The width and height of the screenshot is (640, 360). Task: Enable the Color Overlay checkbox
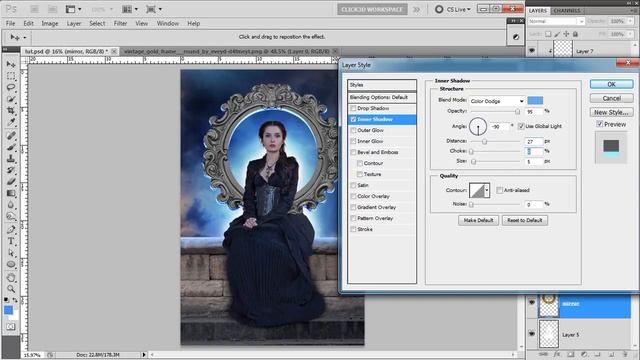tap(353, 196)
